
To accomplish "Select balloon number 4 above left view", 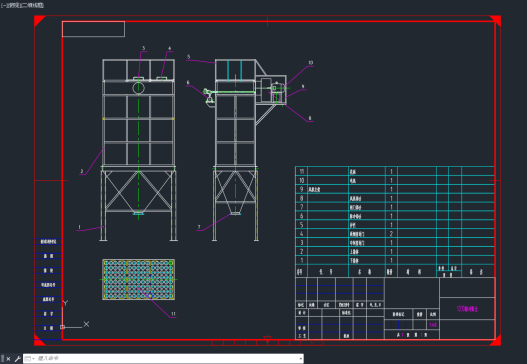I will pos(170,48).
